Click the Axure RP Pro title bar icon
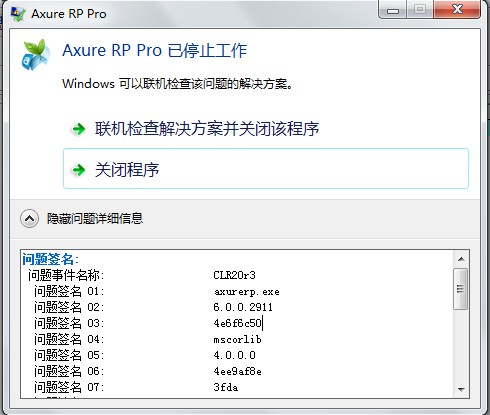 click(x=18, y=13)
